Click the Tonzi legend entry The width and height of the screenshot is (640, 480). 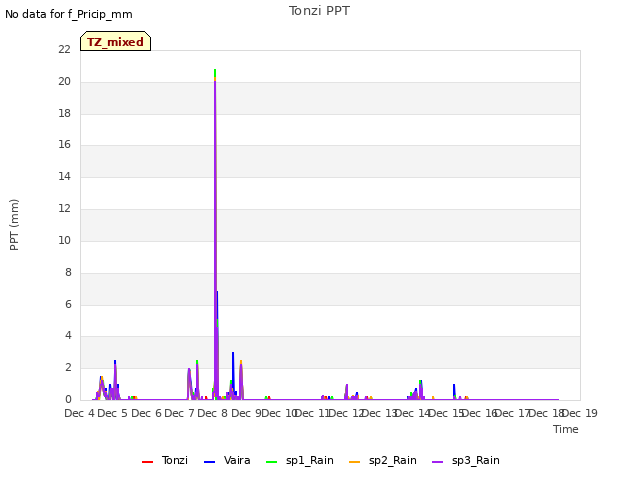point(165,460)
